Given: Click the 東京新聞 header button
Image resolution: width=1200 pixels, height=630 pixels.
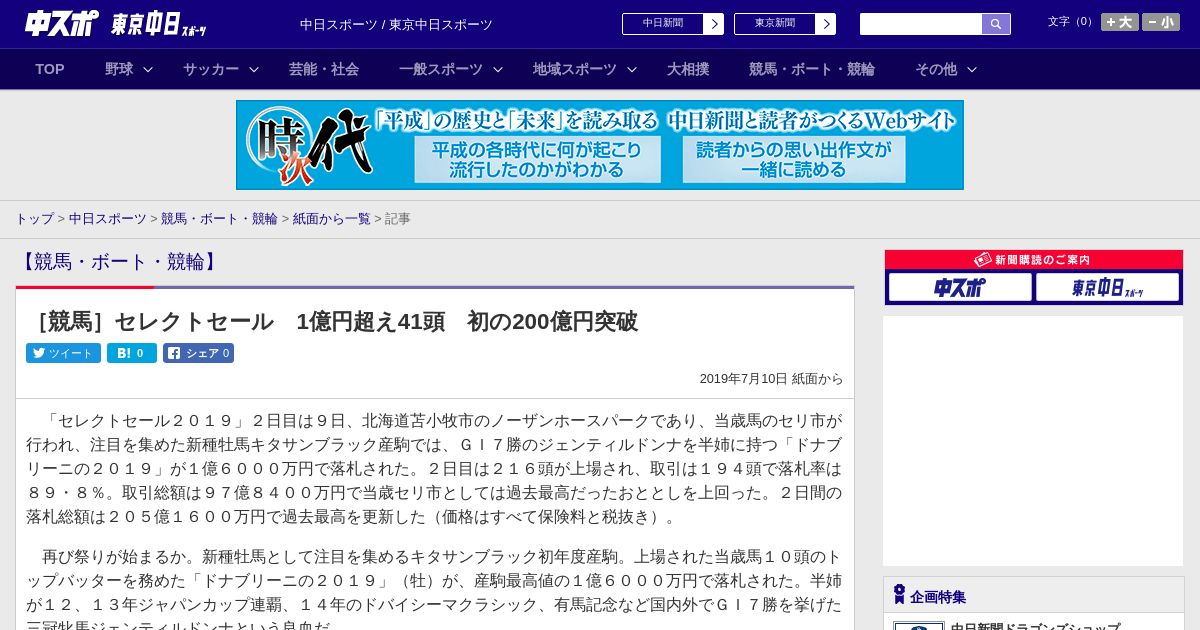Looking at the screenshot, I should (x=775, y=24).
